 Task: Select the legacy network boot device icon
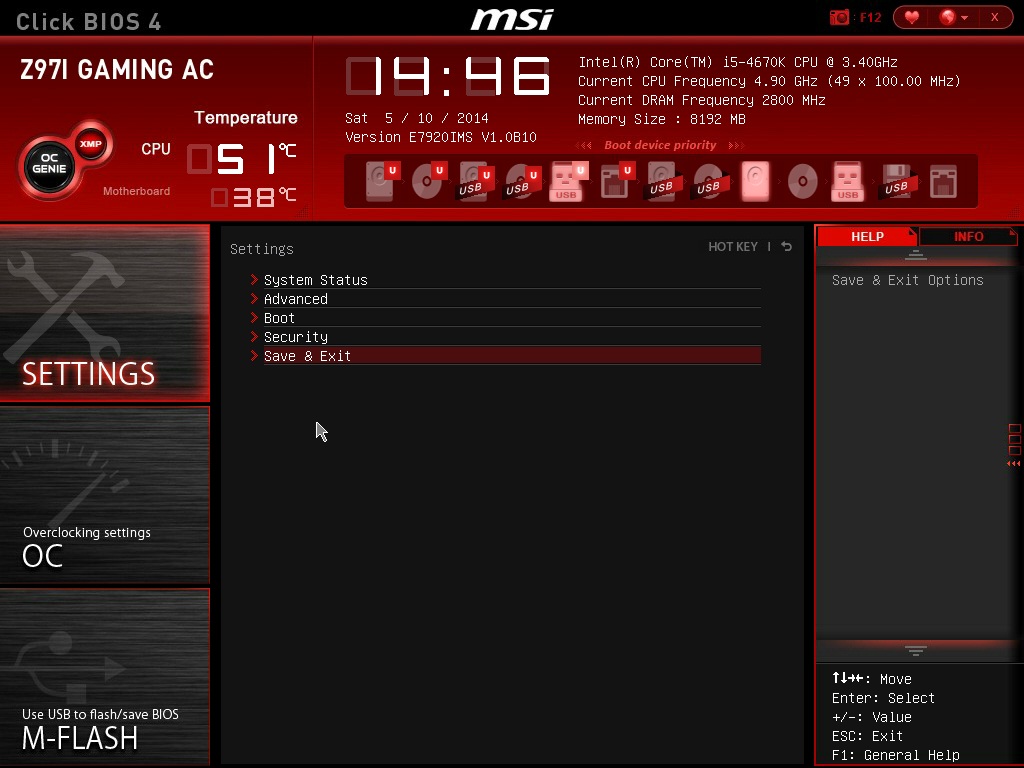point(943,181)
